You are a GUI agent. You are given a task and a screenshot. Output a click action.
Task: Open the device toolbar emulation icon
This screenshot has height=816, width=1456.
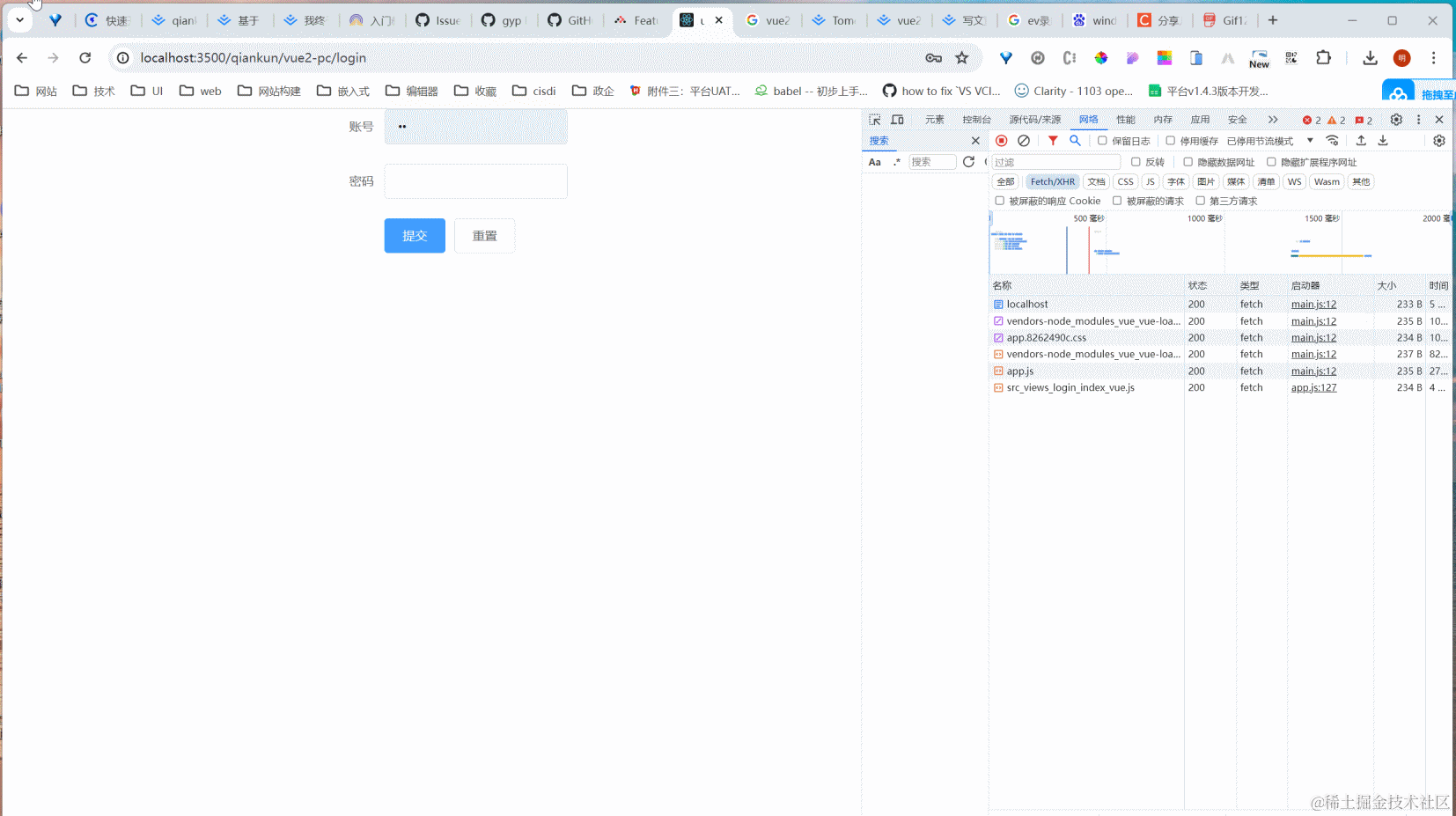[x=899, y=119]
